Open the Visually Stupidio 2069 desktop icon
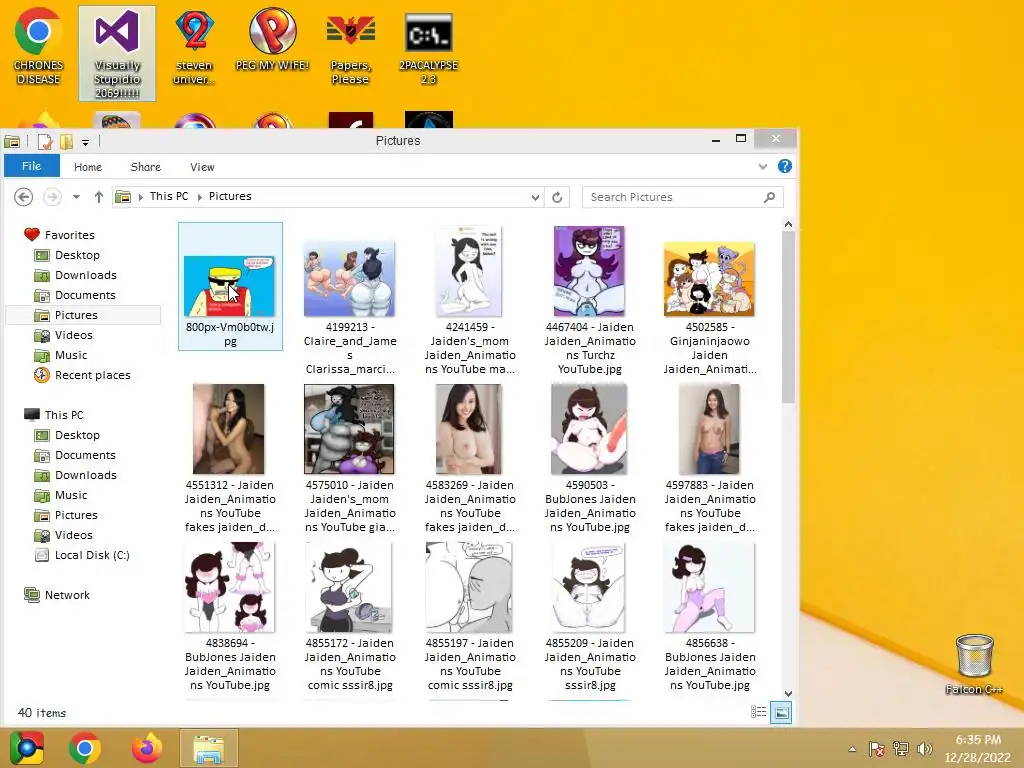Viewport: 1024px width, 768px height. (x=117, y=54)
